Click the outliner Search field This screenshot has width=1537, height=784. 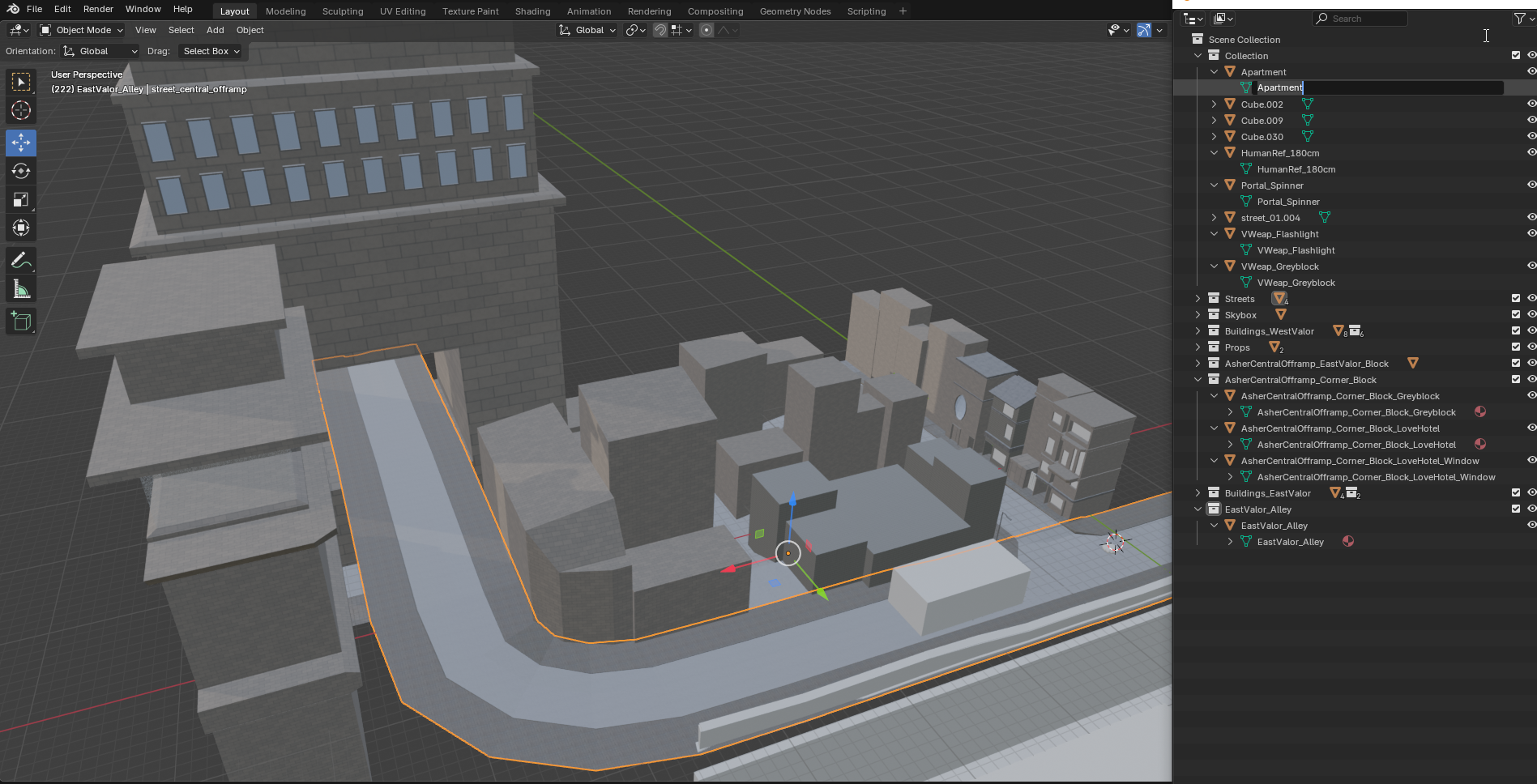(1361, 19)
